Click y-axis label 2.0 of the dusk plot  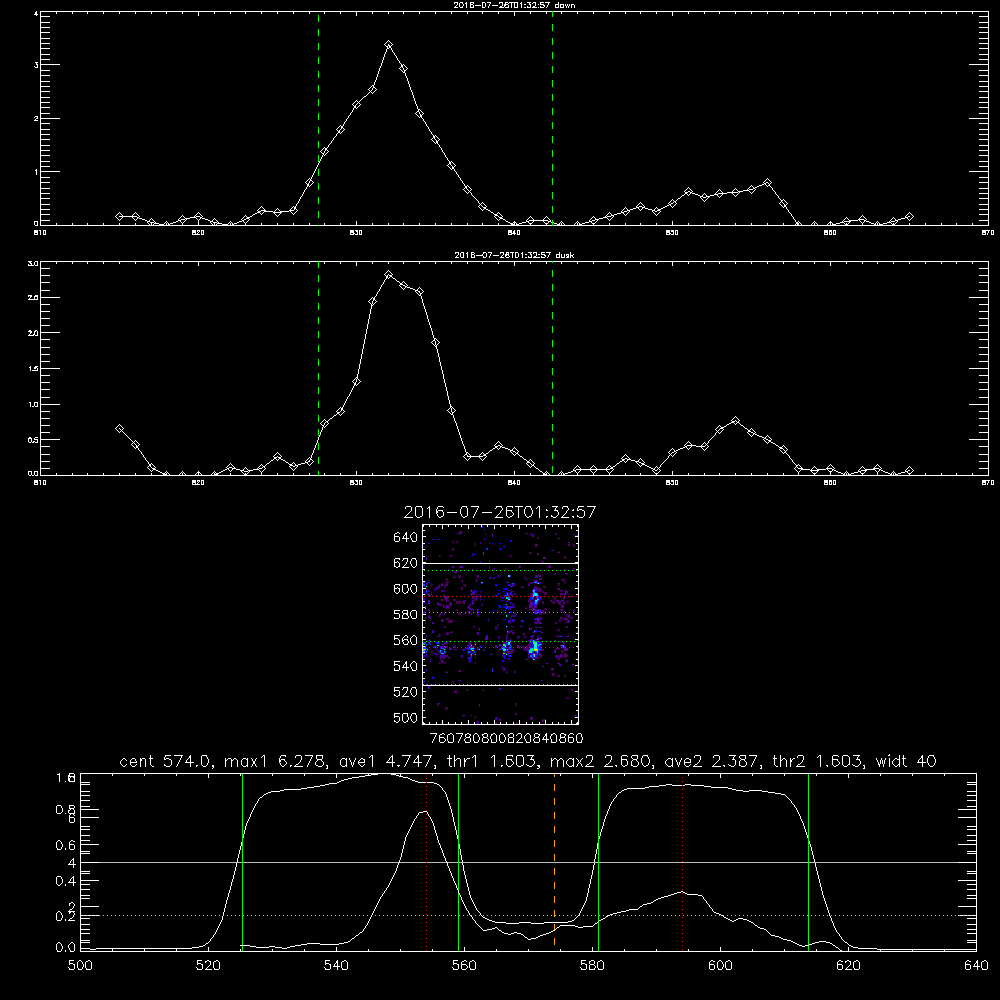tap(33, 333)
